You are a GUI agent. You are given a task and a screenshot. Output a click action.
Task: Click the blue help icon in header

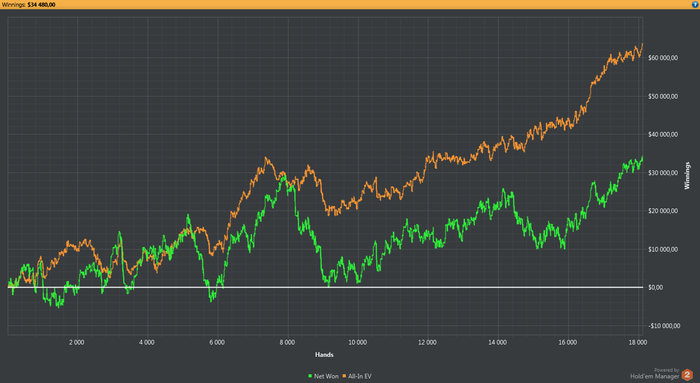(696, 4)
